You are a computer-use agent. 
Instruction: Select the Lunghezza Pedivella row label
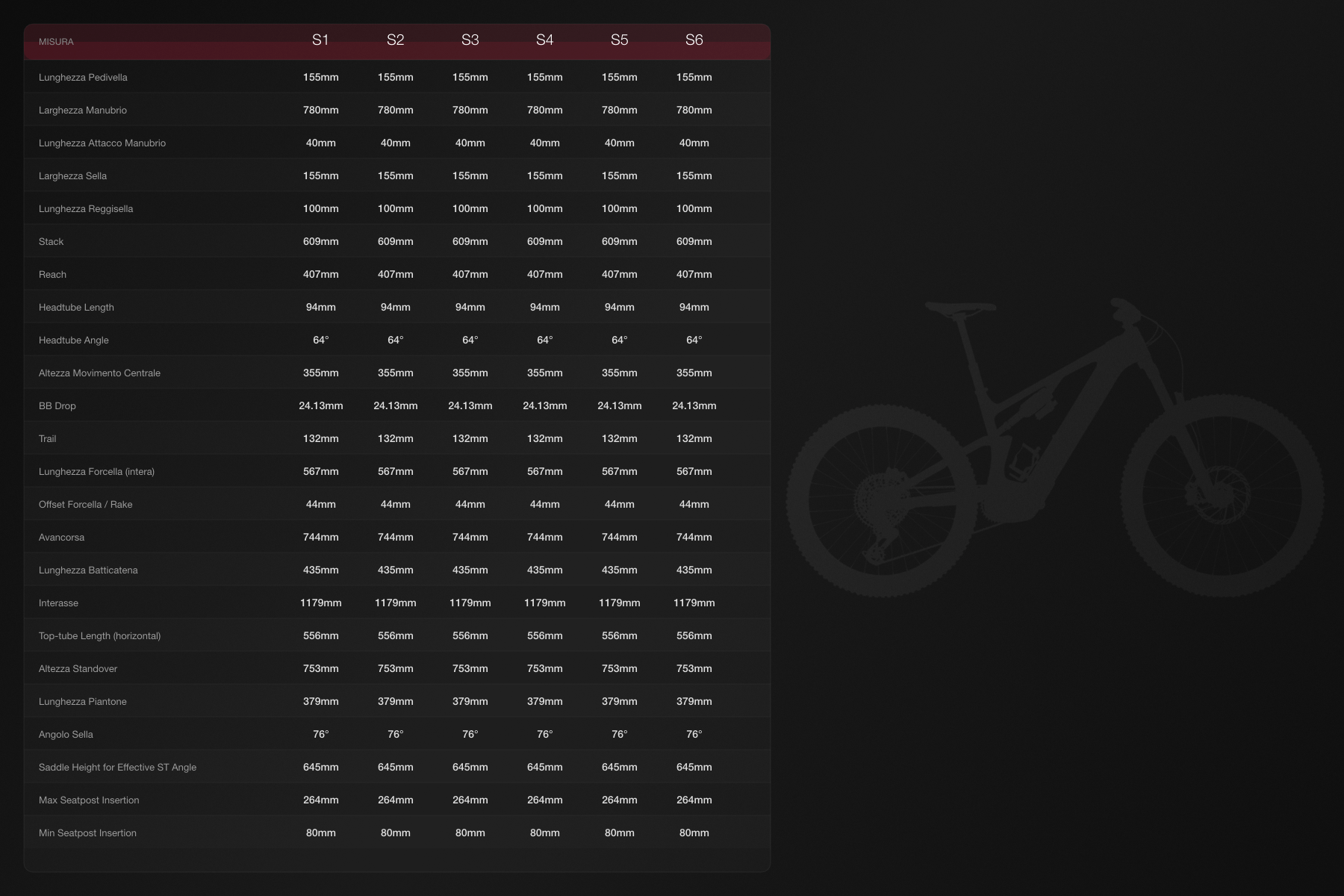[x=83, y=78]
